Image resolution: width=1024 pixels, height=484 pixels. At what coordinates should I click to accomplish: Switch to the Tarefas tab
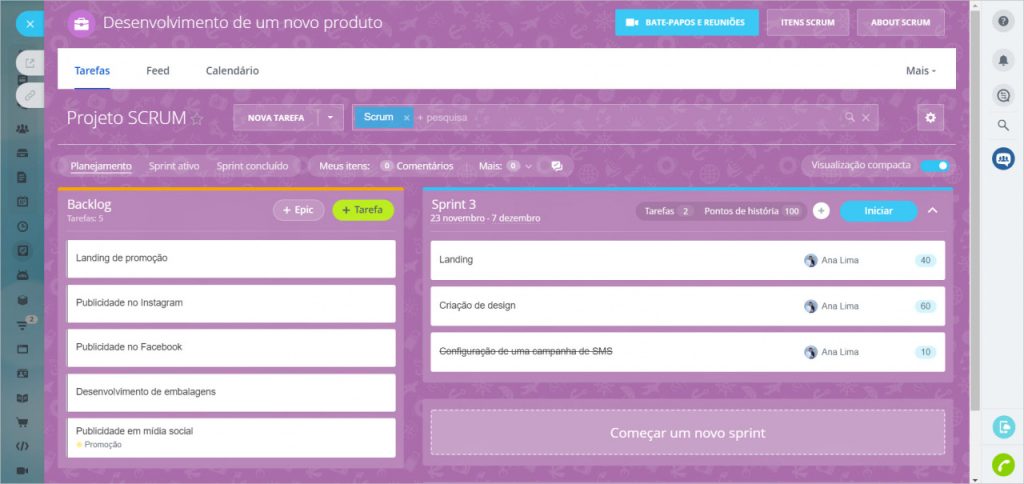click(92, 71)
